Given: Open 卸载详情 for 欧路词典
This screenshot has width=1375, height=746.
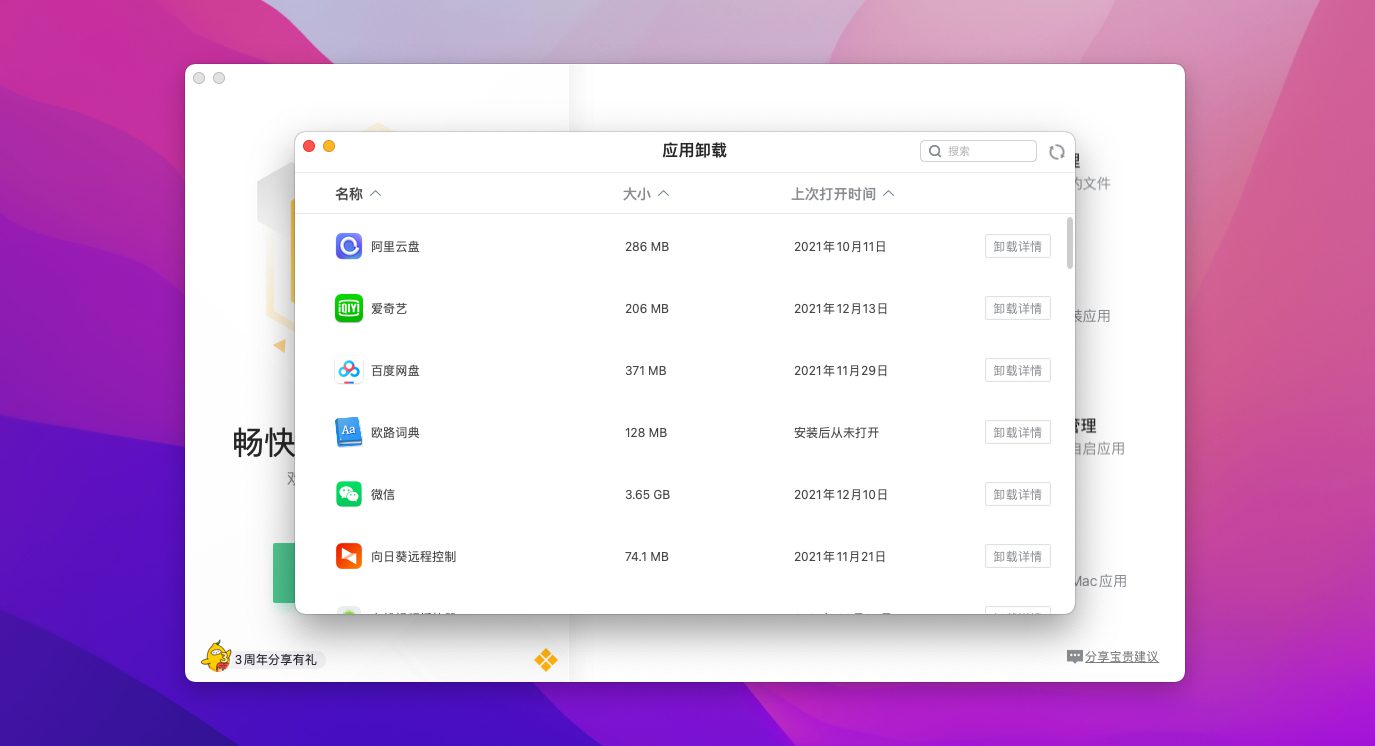Looking at the screenshot, I should tap(1017, 432).
